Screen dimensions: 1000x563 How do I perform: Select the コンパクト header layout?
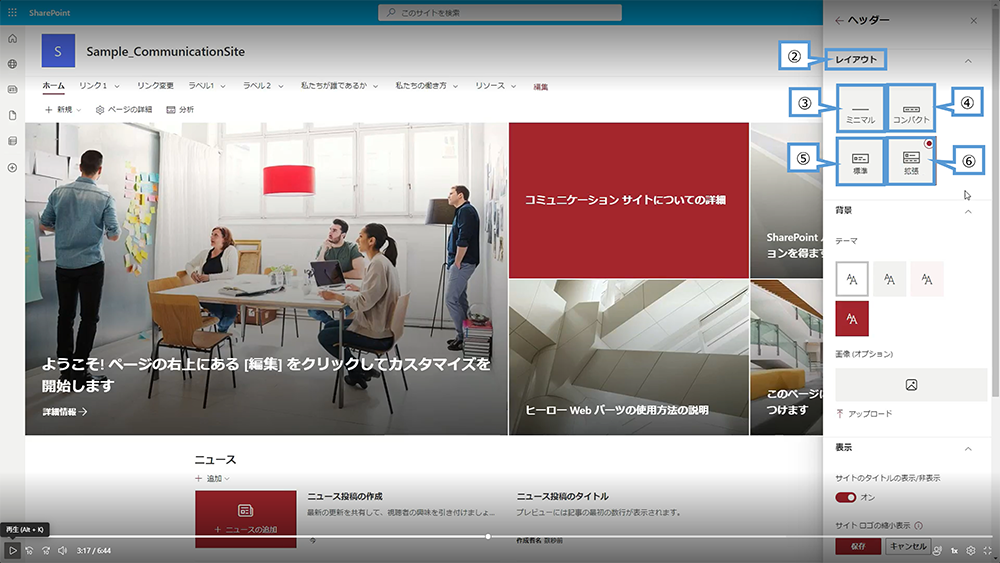[911, 108]
